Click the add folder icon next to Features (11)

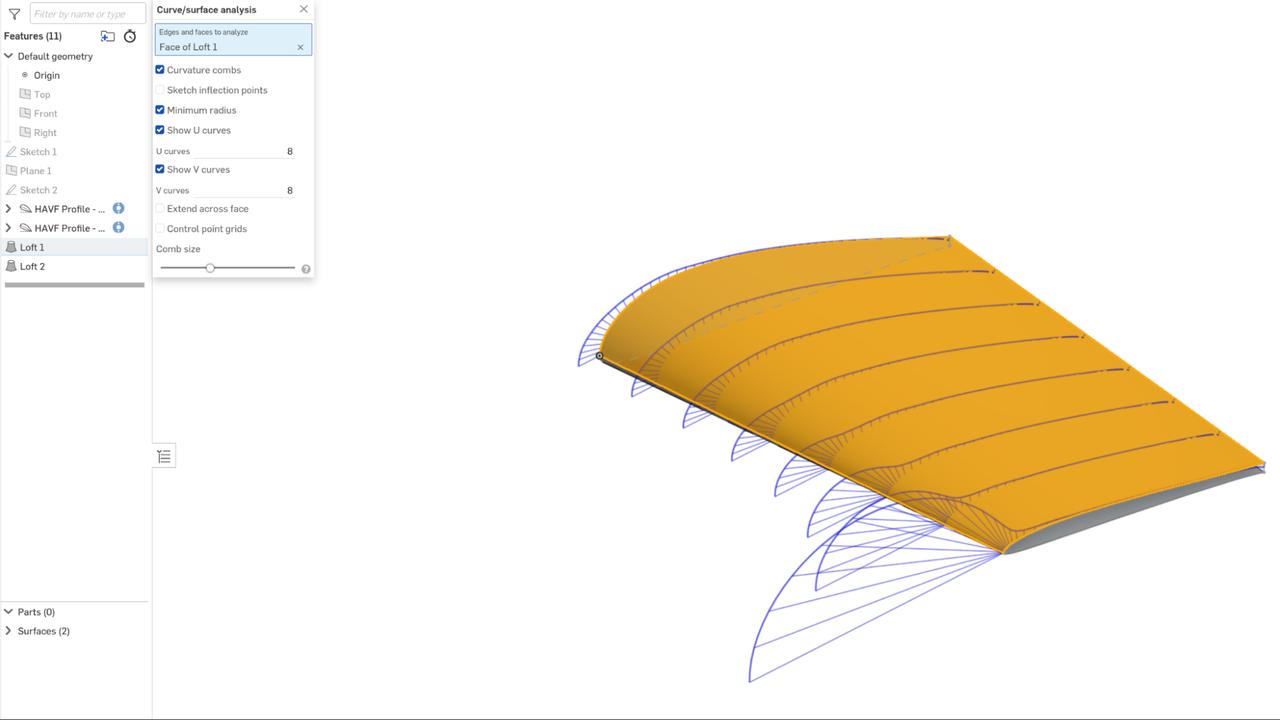pos(107,35)
